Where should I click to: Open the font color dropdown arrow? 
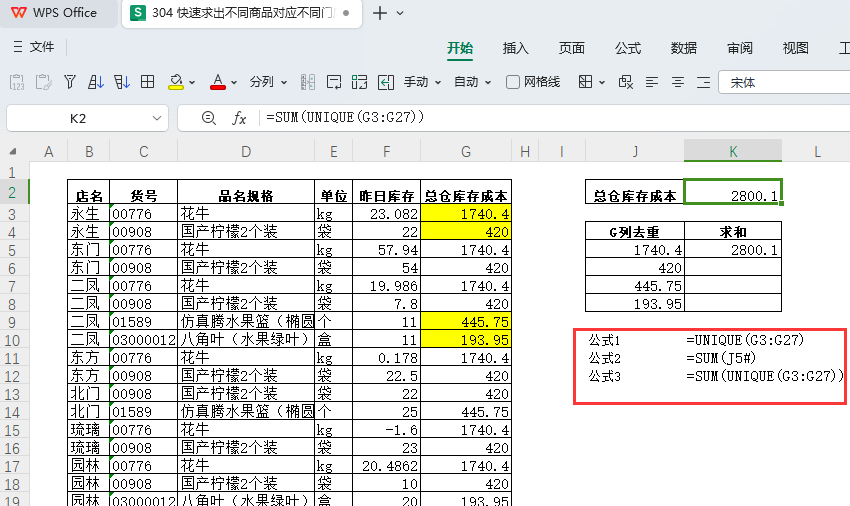coord(234,82)
